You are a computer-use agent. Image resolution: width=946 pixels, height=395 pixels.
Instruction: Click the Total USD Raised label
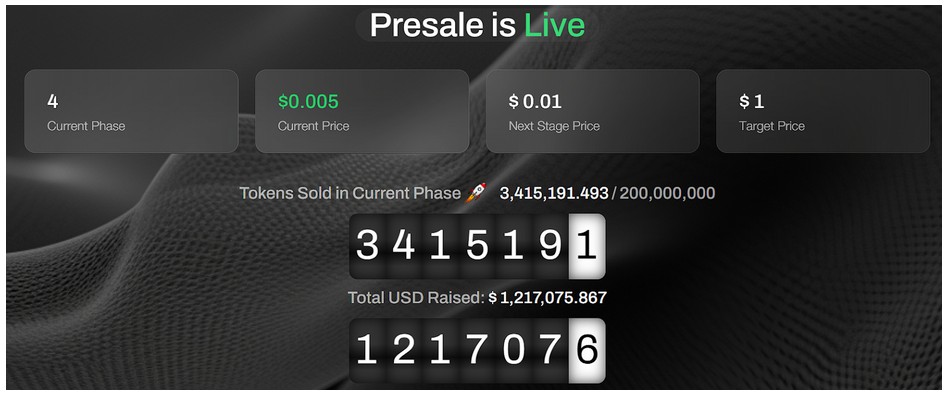tap(416, 297)
